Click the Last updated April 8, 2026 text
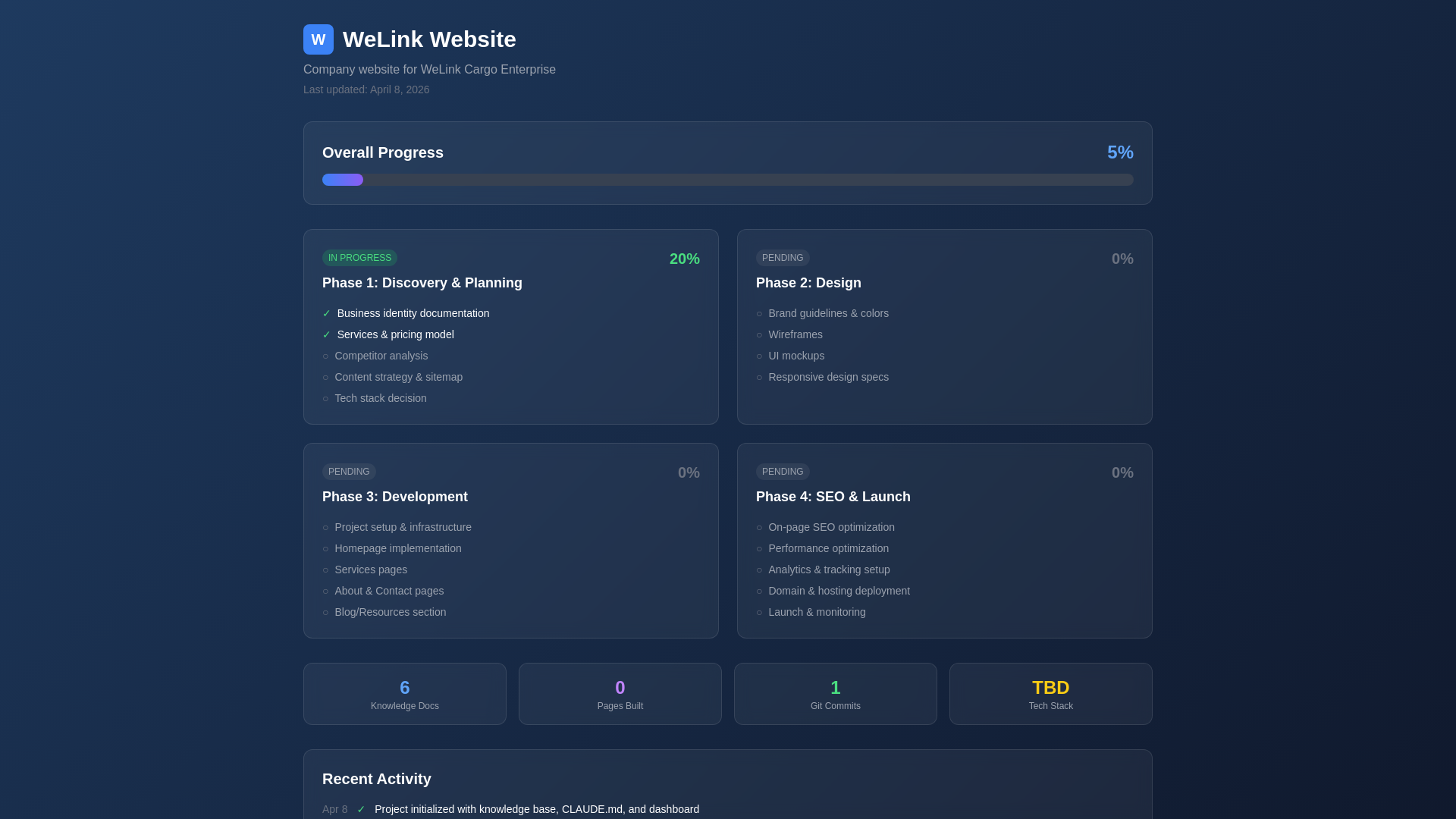The width and height of the screenshot is (1456, 819). click(x=366, y=89)
